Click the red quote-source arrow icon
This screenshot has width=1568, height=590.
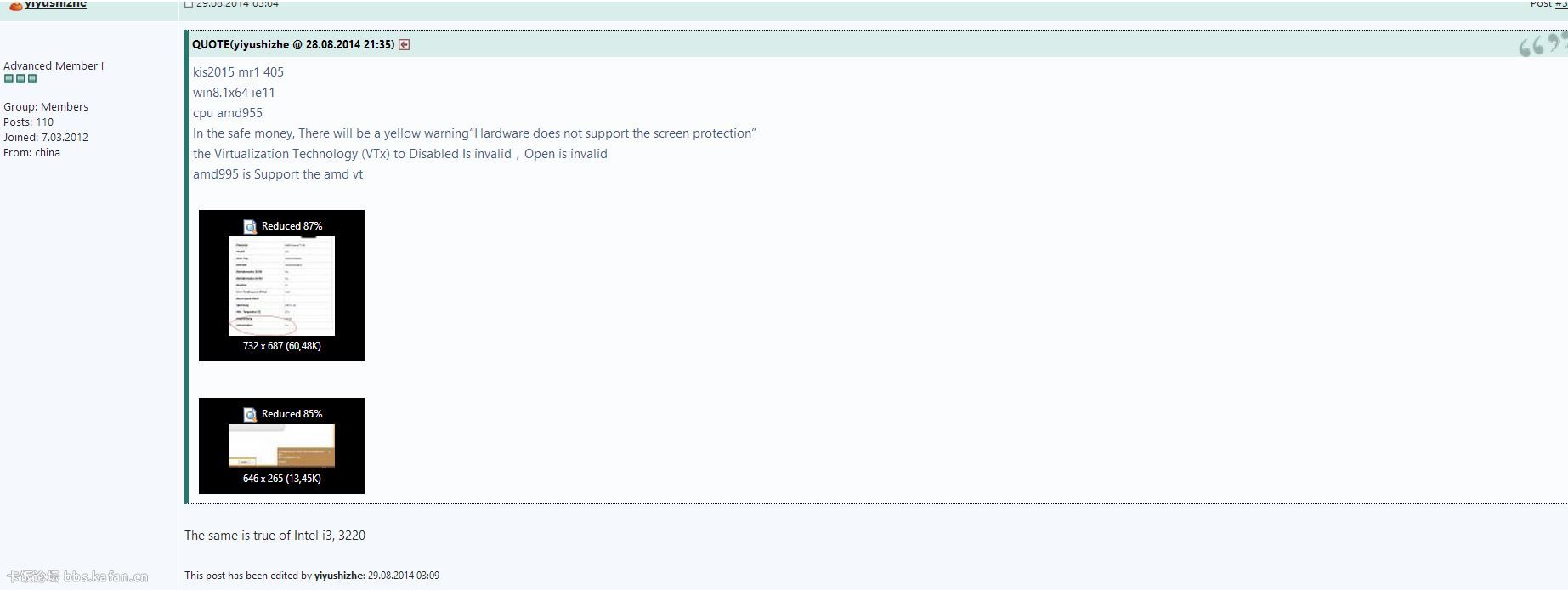click(x=404, y=45)
